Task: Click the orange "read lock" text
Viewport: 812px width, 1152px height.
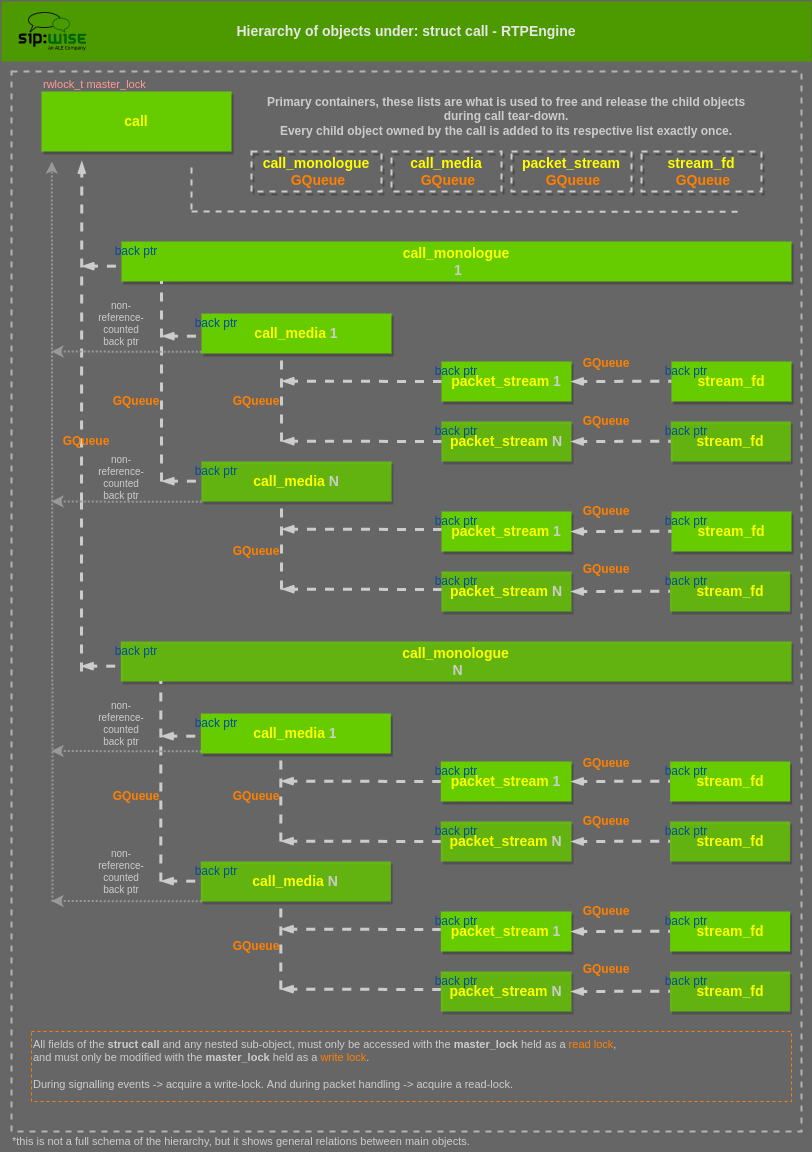Action: coord(591,1044)
